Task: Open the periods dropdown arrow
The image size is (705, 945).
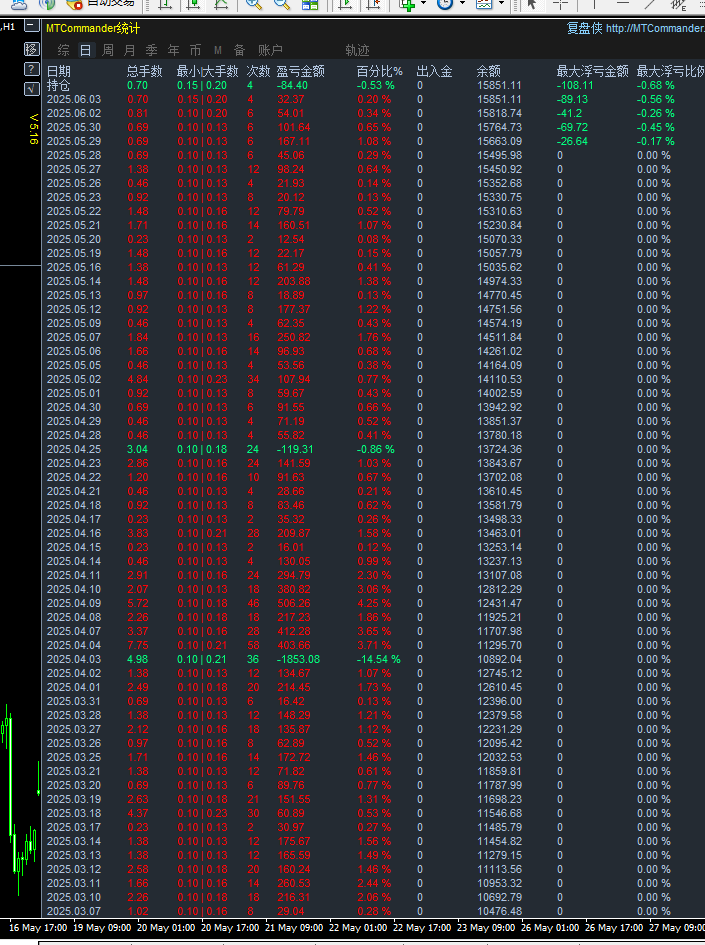Action: (x=462, y=4)
